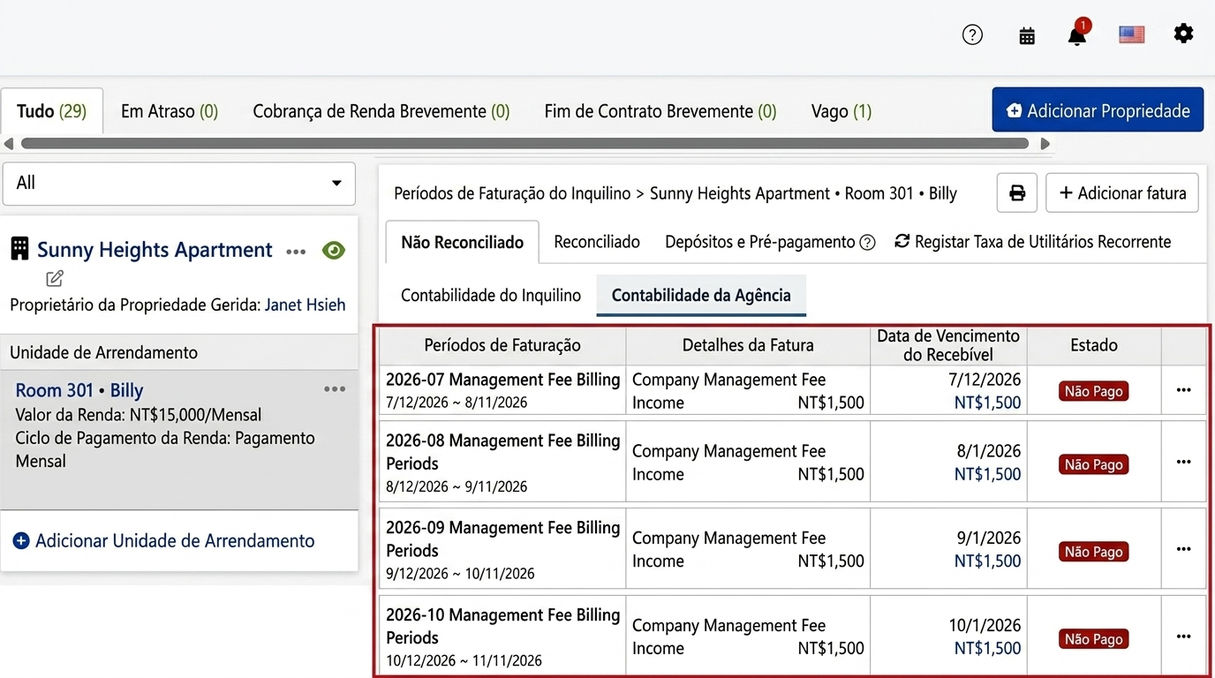Click Valor da Renda: NT$15,000/Mensal text

pos(138,414)
